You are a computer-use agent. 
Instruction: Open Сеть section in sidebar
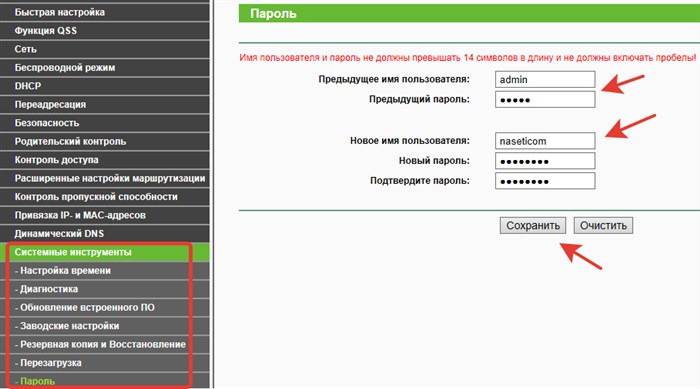(x=104, y=49)
